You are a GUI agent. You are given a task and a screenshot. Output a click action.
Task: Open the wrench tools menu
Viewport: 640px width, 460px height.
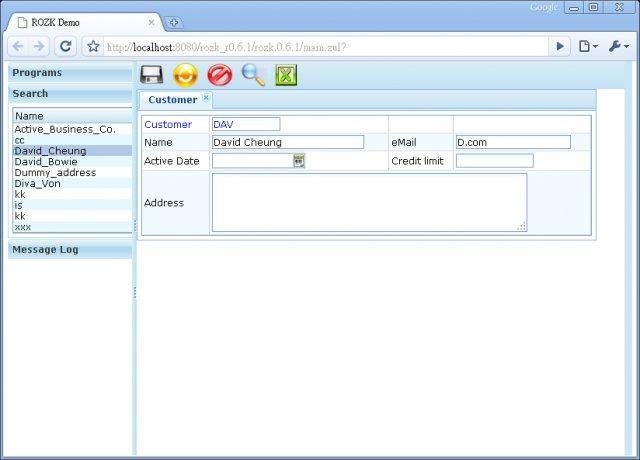tap(618, 47)
